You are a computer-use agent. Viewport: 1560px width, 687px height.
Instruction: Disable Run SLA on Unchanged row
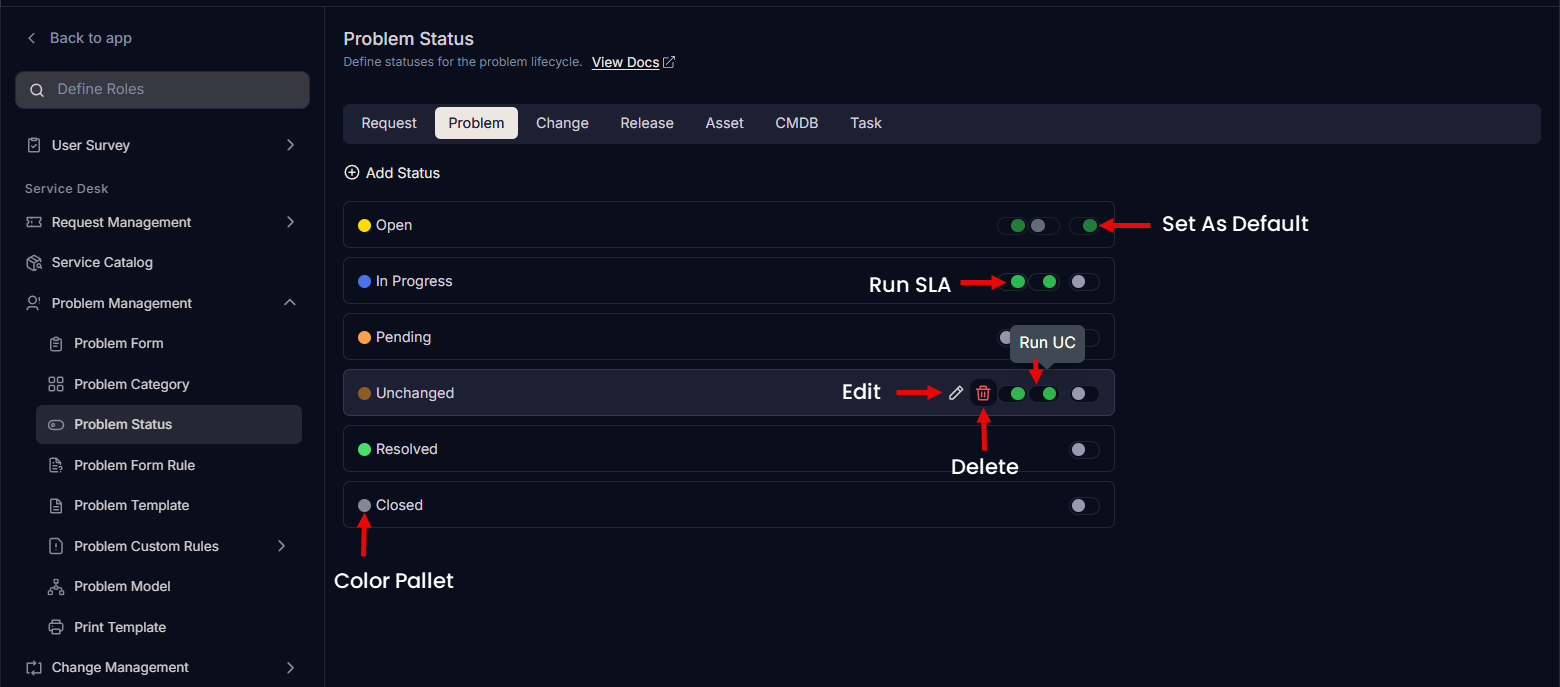click(1013, 393)
